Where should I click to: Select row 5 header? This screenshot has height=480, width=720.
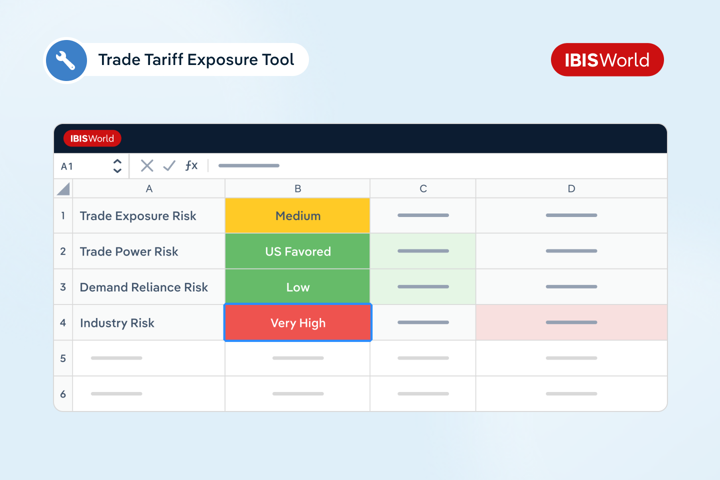tap(63, 358)
